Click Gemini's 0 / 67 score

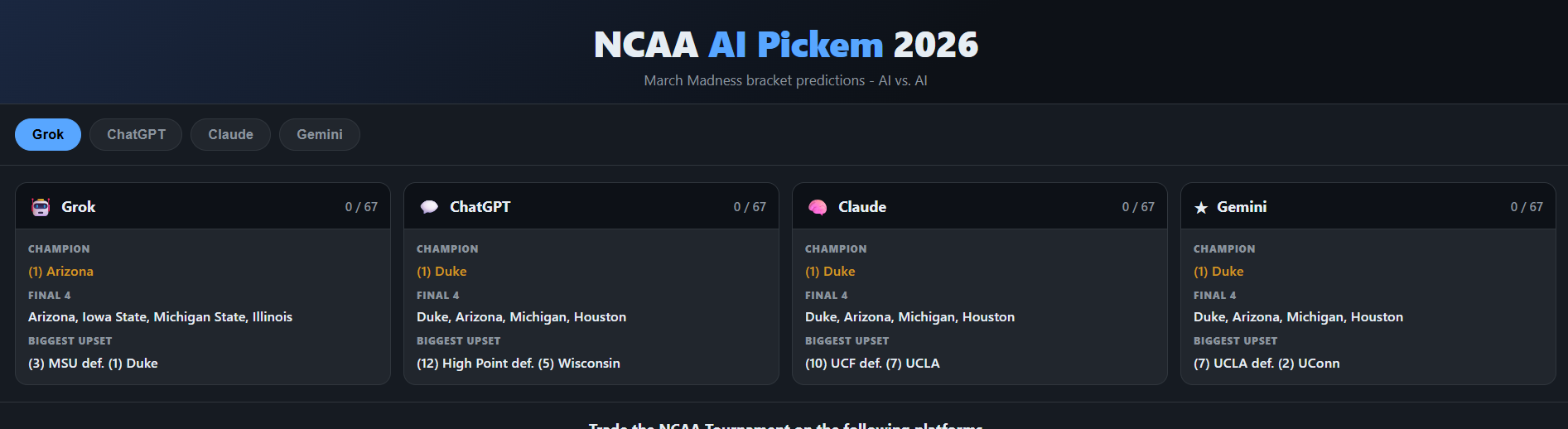coord(1526,207)
